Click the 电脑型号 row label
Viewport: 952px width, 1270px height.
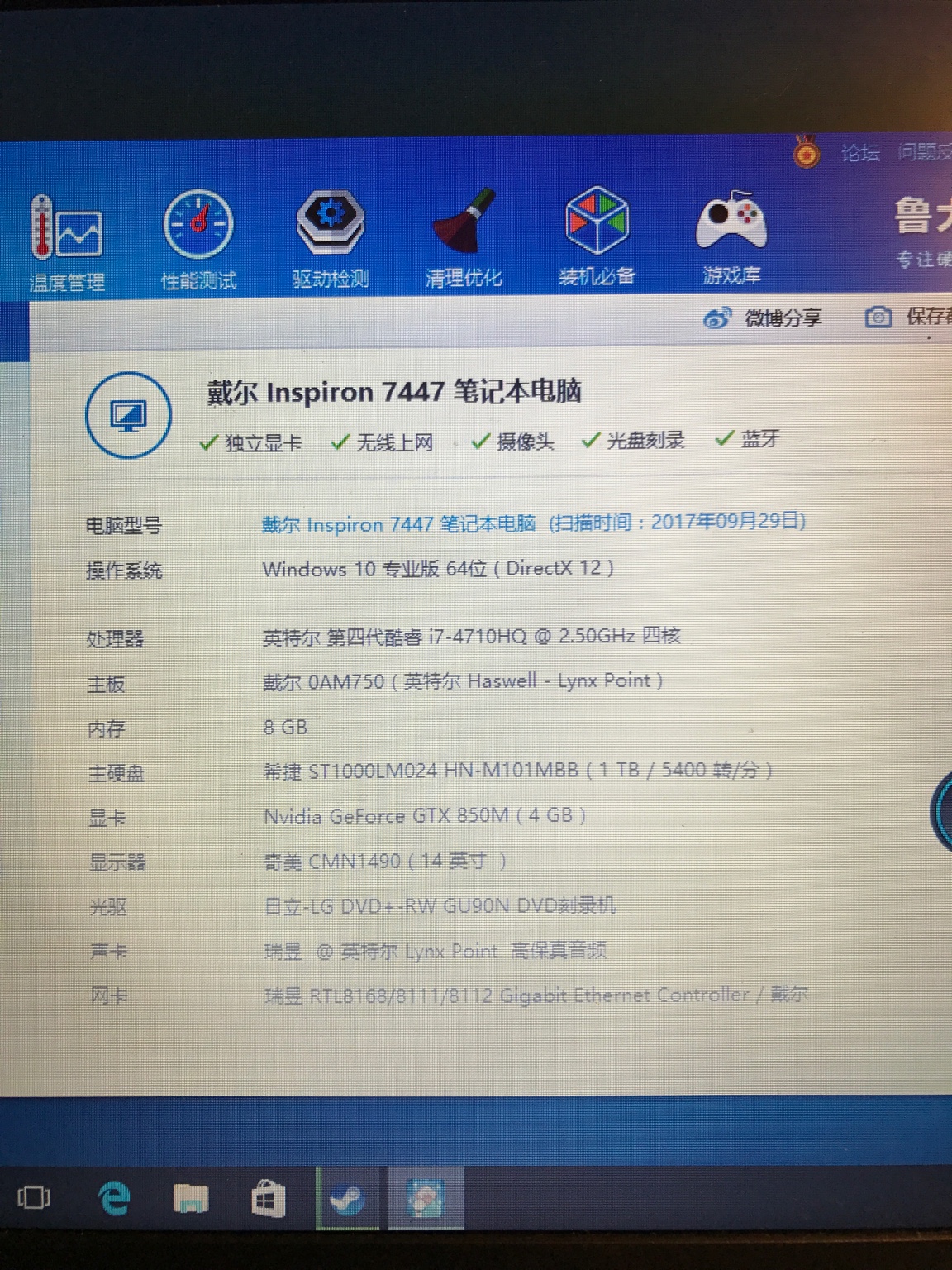pos(124,526)
